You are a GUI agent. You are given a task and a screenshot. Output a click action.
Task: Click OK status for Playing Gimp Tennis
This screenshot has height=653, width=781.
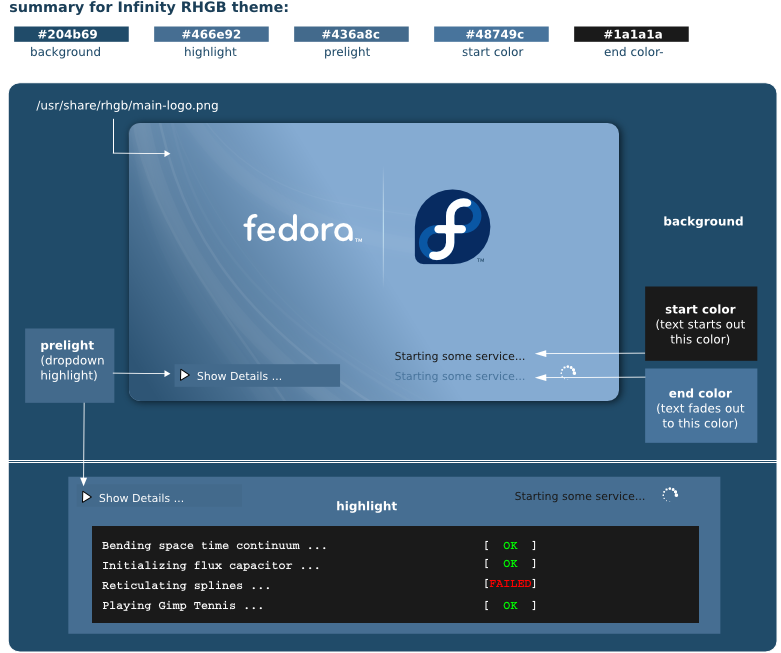510,605
